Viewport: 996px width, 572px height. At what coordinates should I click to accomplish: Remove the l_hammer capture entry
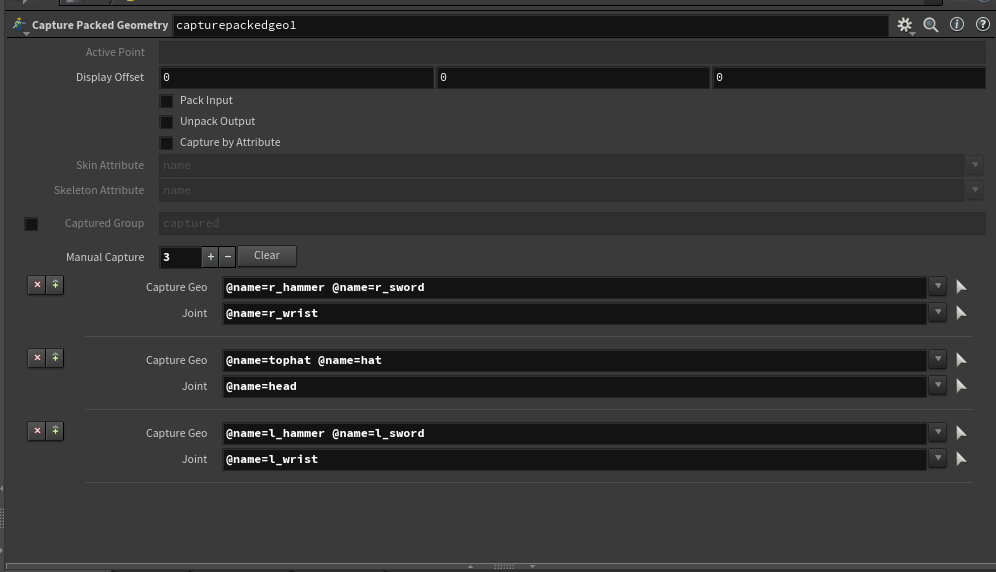click(37, 431)
